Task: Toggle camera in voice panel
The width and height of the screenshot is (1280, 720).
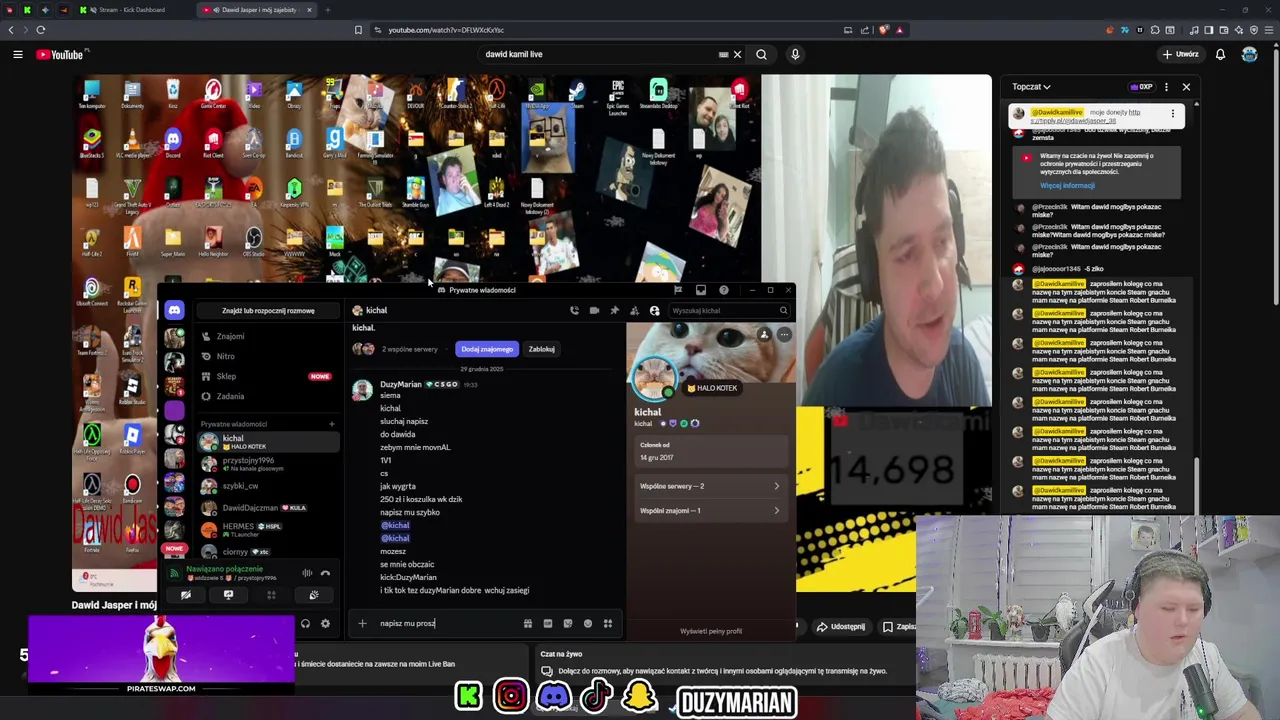Action: [x=186, y=595]
